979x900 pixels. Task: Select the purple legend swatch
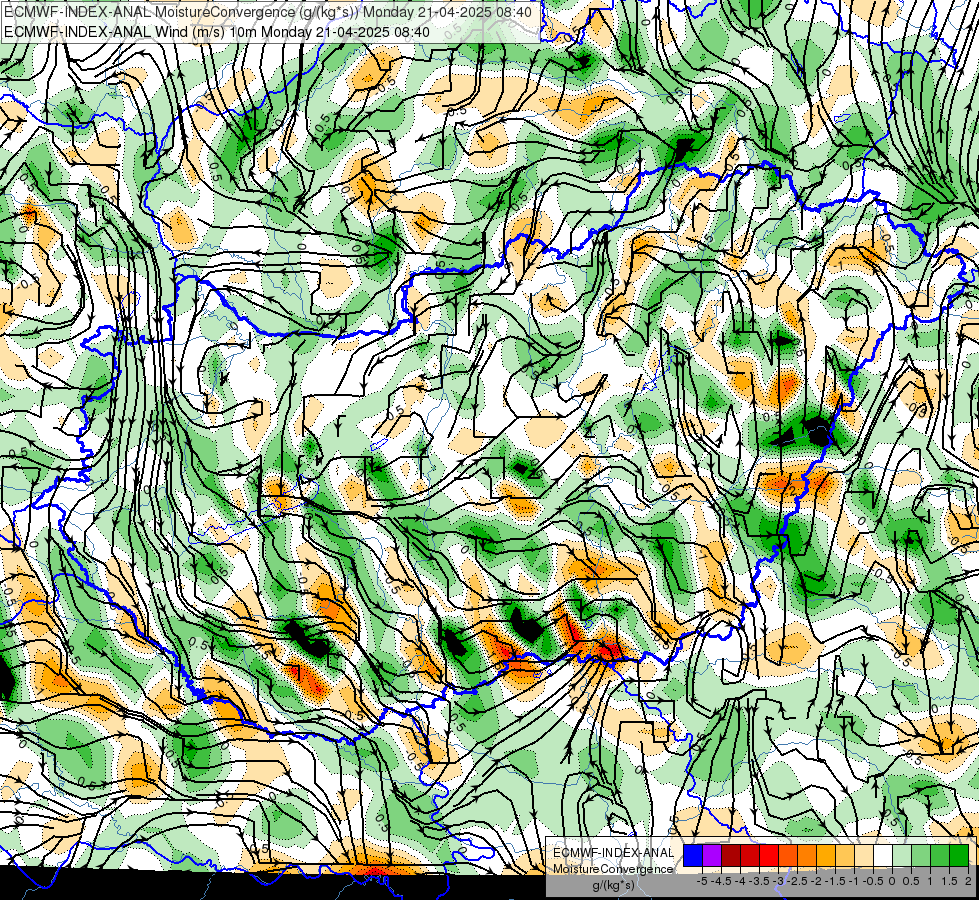click(x=712, y=855)
